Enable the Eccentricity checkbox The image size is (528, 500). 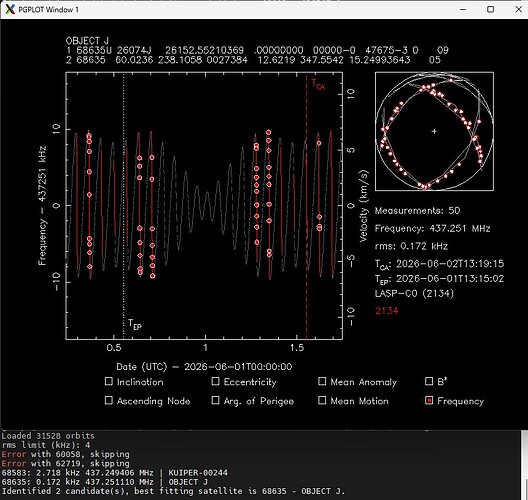tap(215, 381)
